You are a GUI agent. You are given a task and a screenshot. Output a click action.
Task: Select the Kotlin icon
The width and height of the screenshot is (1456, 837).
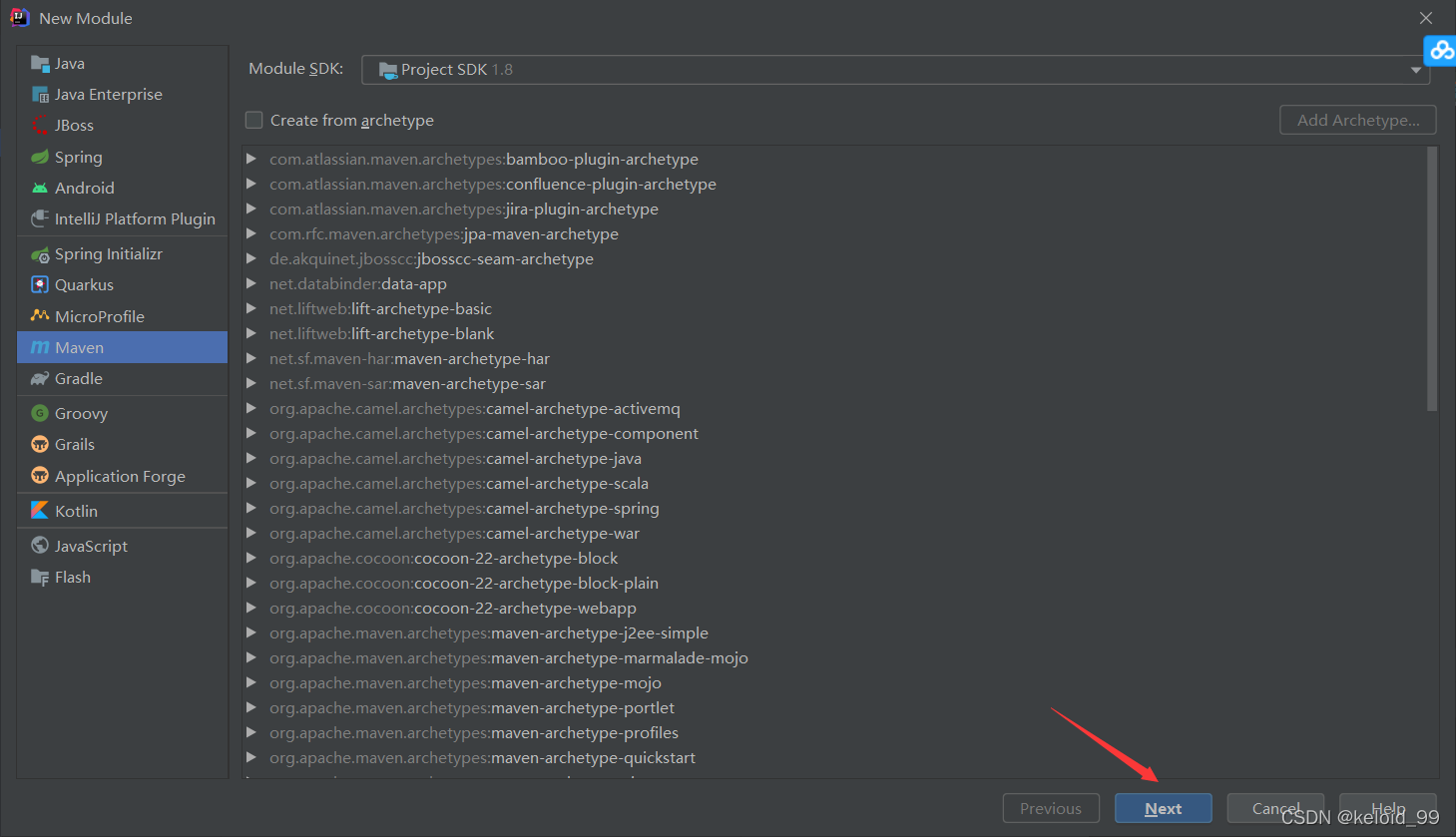click(40, 511)
